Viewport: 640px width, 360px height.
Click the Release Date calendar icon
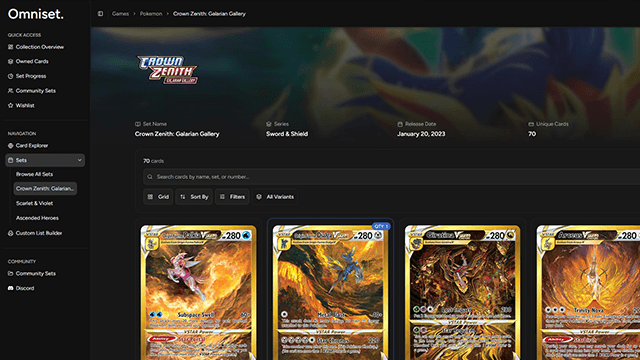click(x=400, y=124)
